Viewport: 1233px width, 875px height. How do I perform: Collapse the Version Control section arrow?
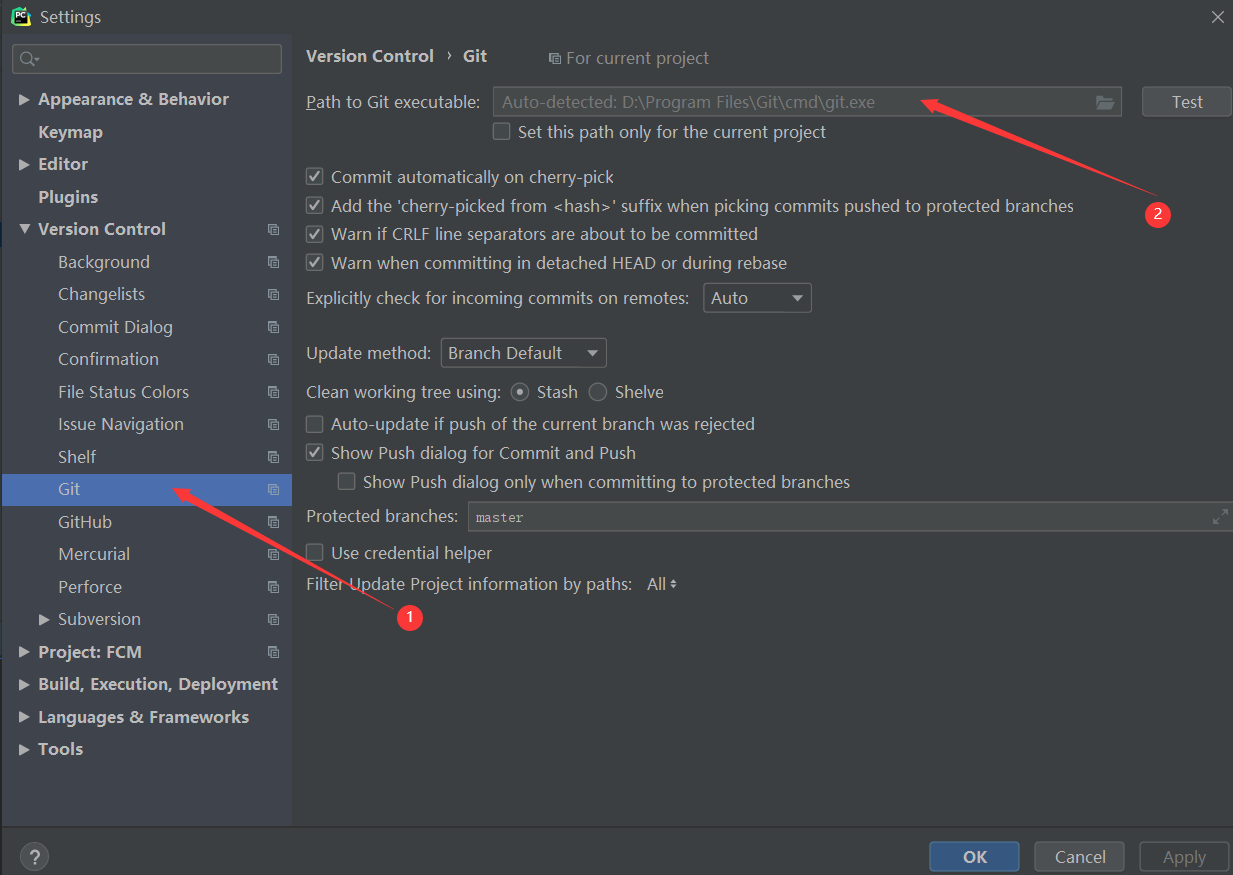pyautogui.click(x=24, y=229)
